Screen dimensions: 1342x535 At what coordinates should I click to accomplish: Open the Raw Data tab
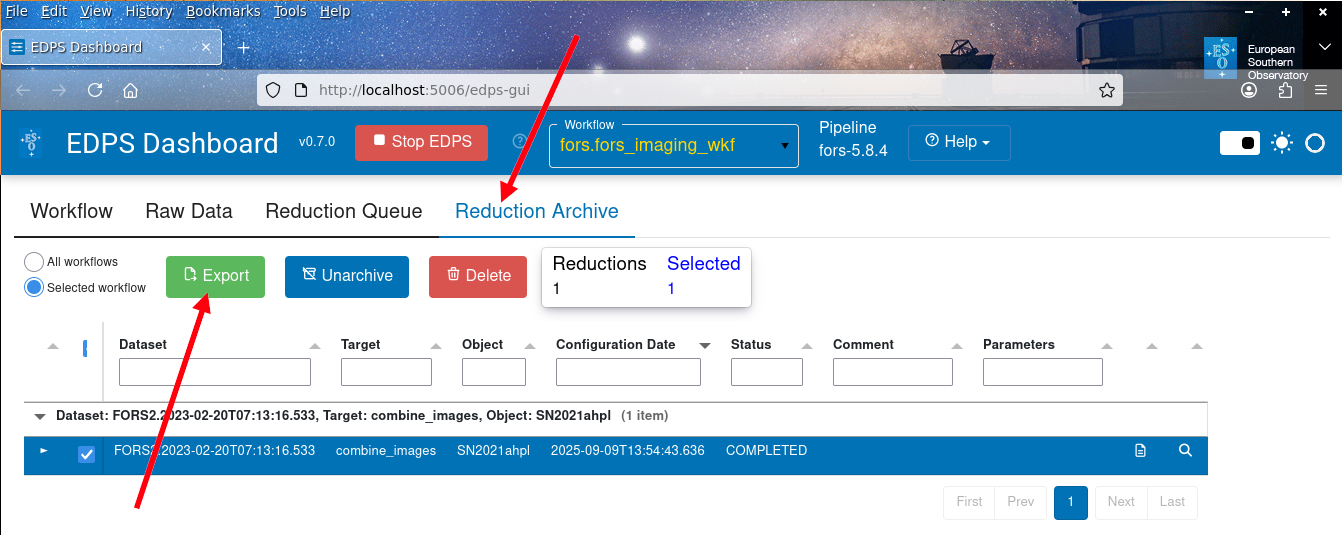click(x=189, y=211)
